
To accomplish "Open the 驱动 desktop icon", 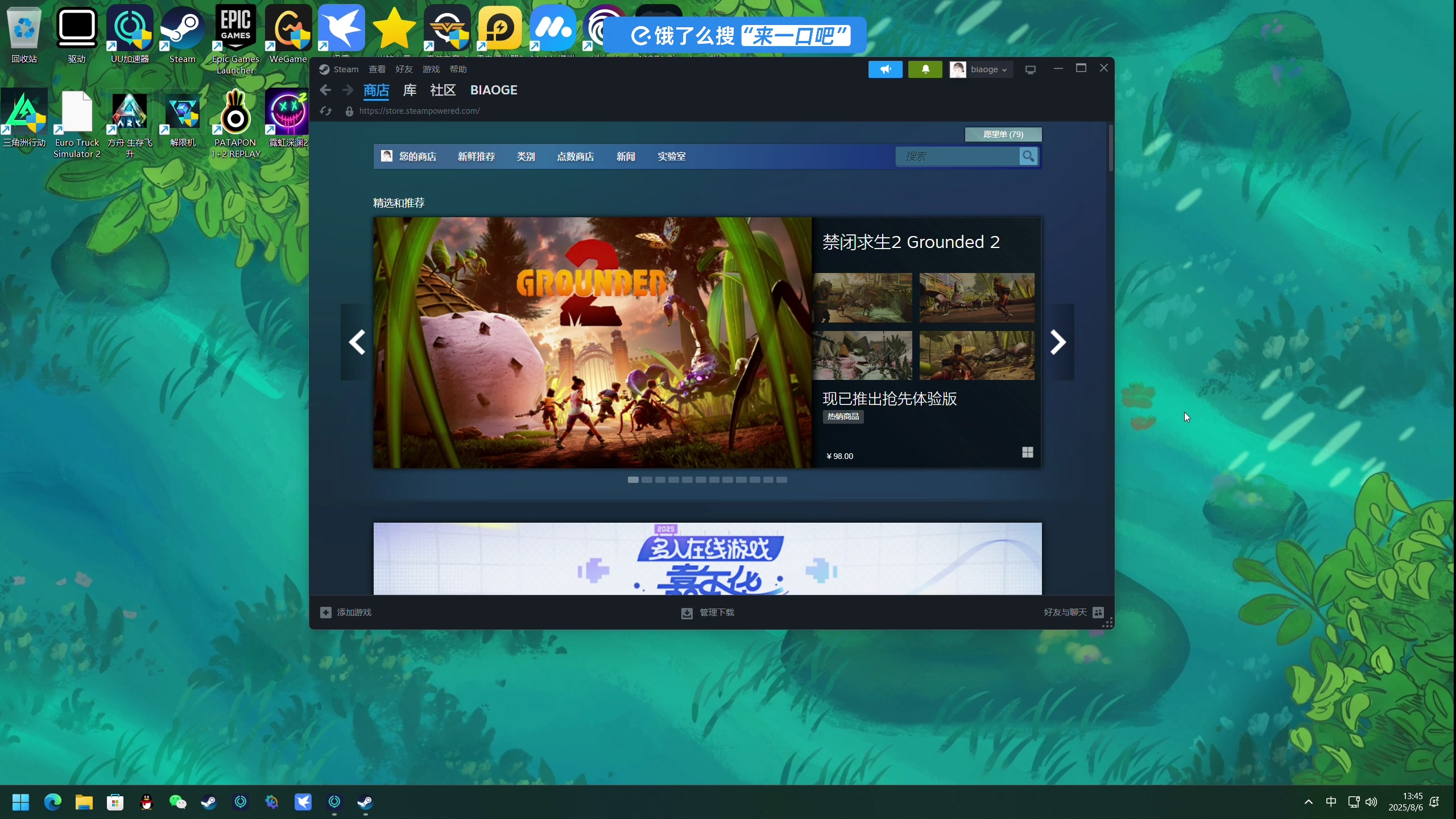I will [x=77, y=35].
